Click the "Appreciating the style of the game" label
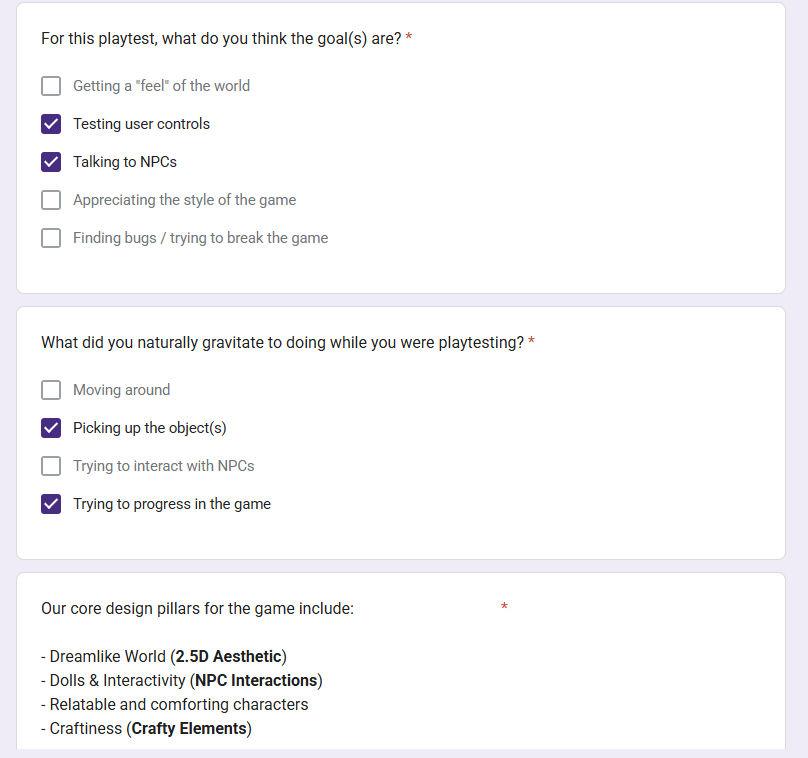The width and height of the screenshot is (808, 758). click(184, 200)
